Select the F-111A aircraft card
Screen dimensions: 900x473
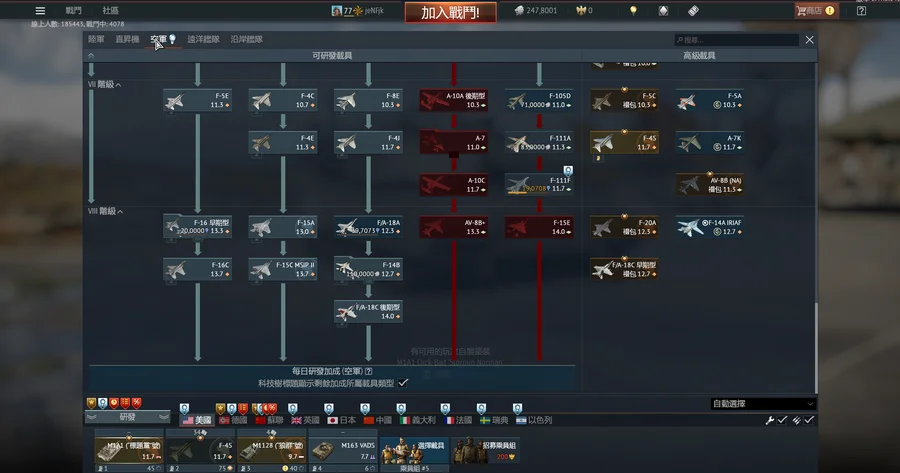point(539,143)
